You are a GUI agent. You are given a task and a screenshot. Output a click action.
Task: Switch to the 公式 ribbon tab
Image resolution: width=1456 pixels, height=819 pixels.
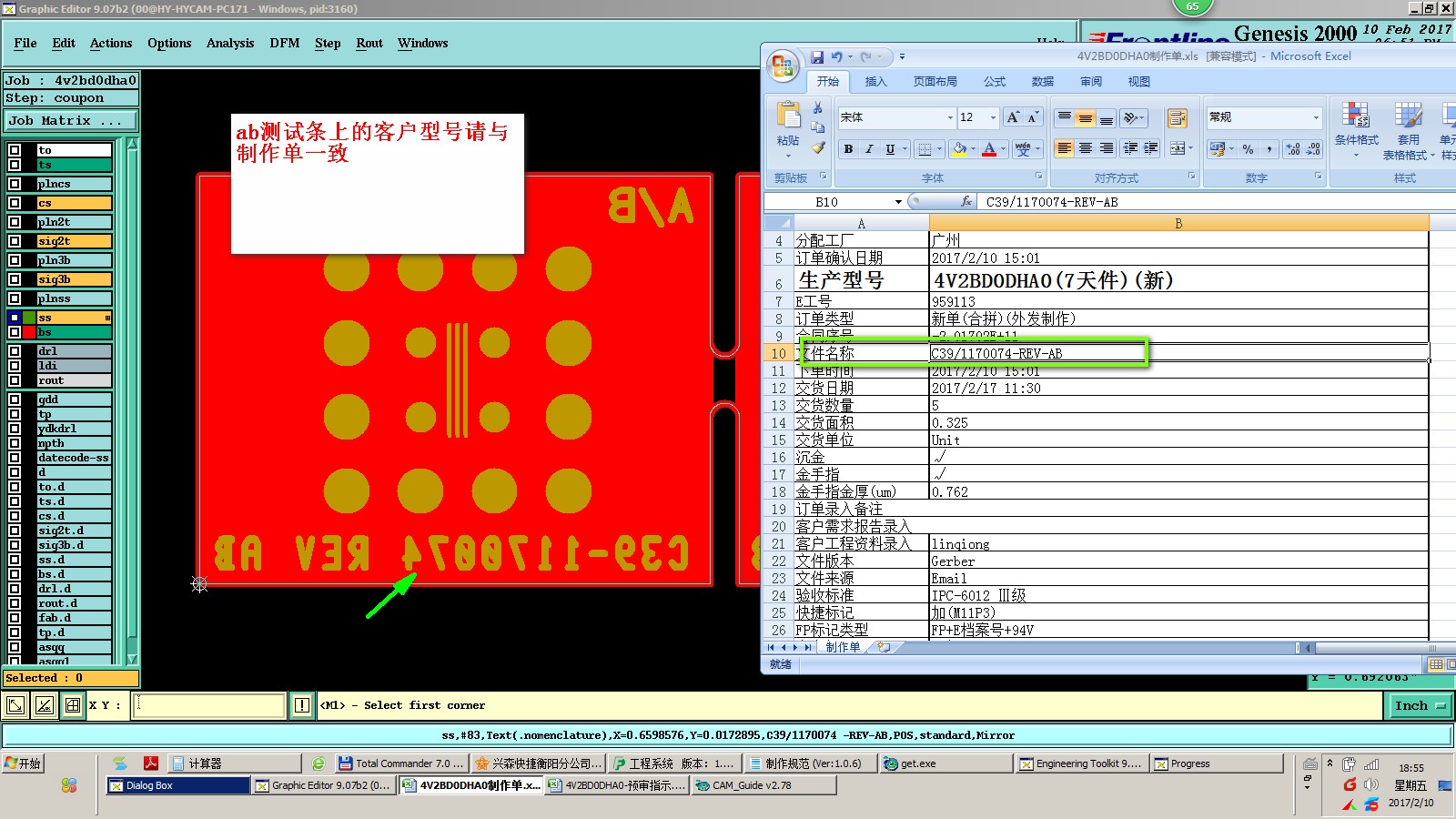[995, 81]
